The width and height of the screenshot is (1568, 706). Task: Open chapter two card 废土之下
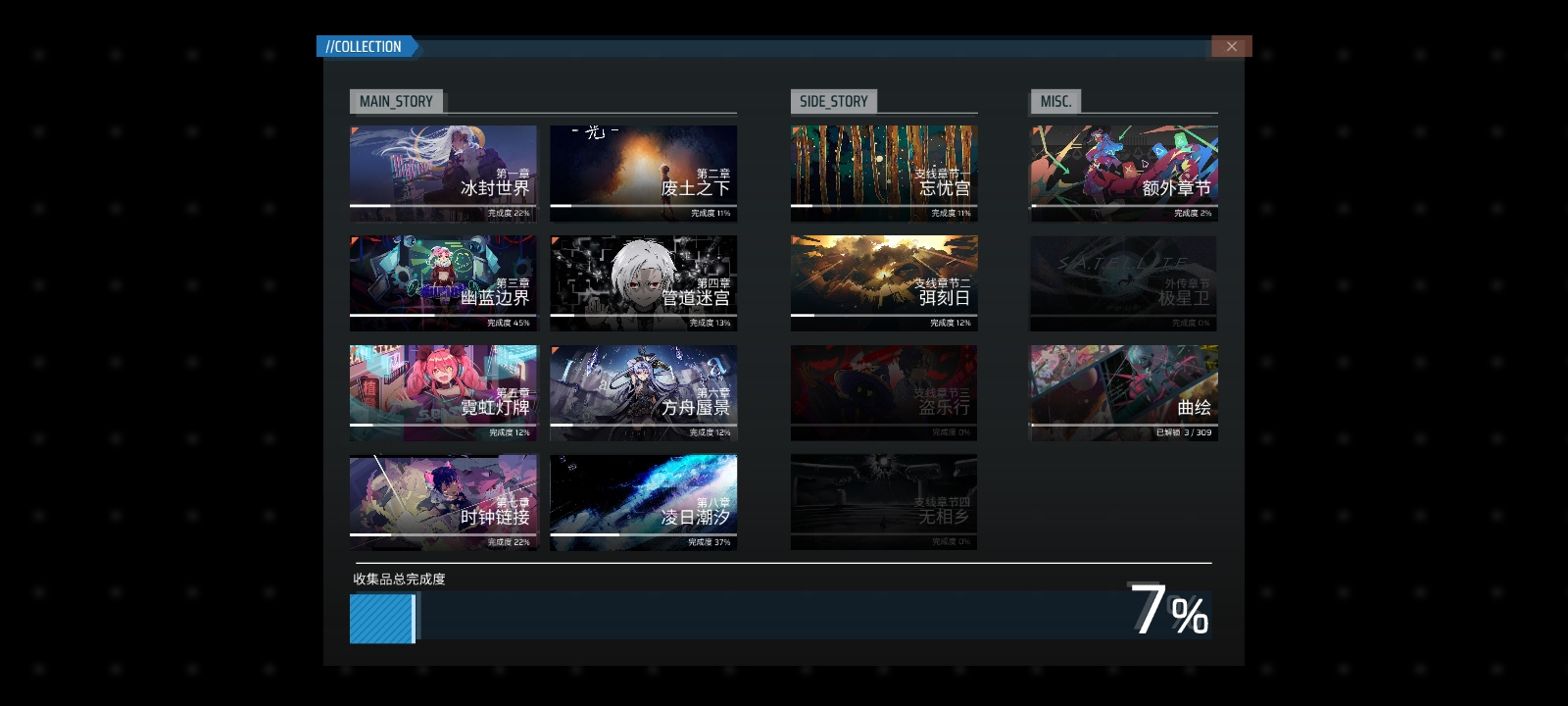643,173
